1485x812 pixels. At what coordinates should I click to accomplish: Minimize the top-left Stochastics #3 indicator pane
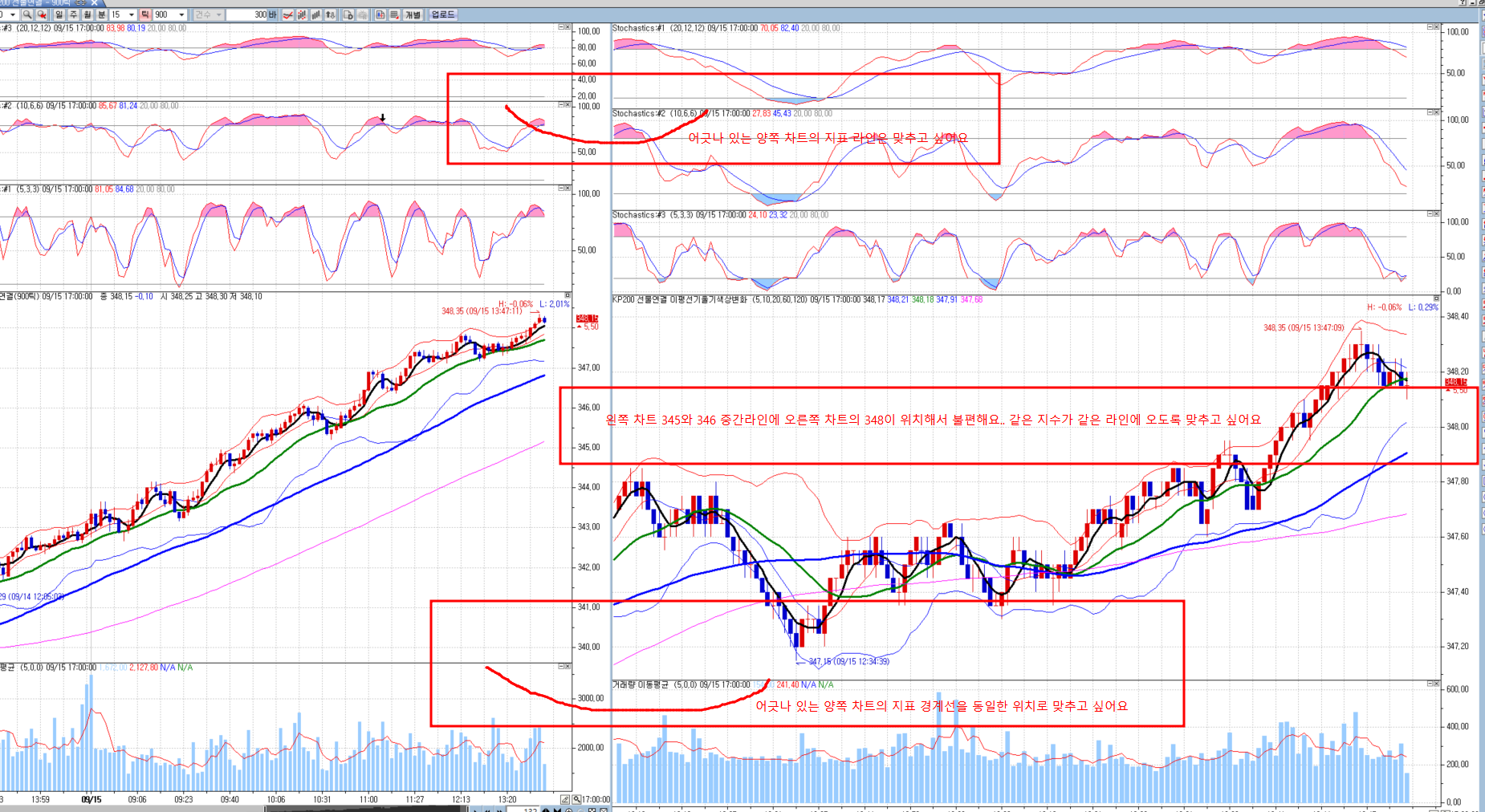pyautogui.click(x=561, y=27)
